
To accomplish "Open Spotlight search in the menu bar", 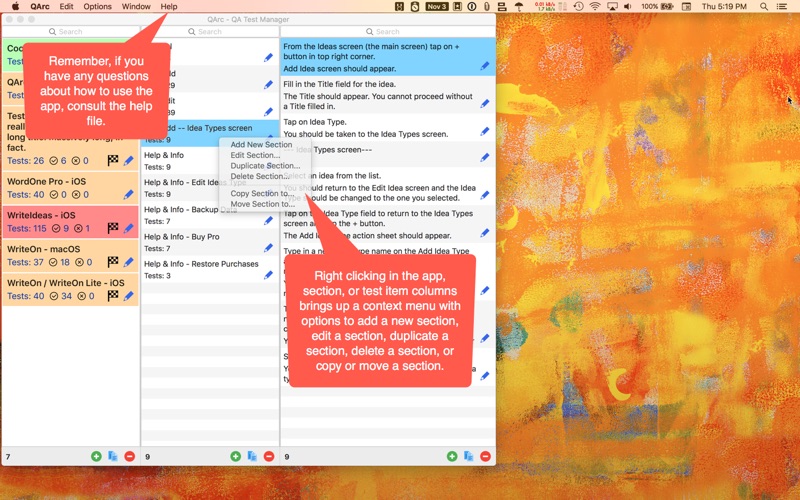I will pyautogui.click(x=764, y=7).
